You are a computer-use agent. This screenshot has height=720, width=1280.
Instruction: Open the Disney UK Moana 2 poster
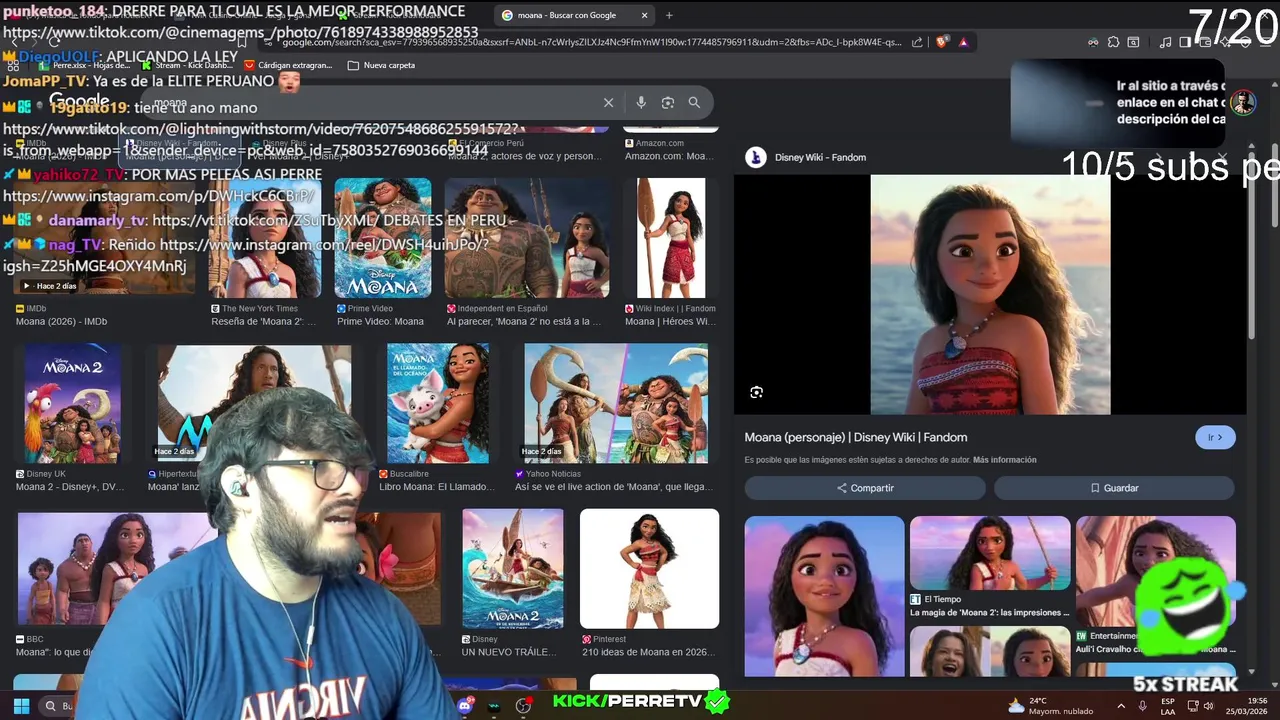click(72, 404)
